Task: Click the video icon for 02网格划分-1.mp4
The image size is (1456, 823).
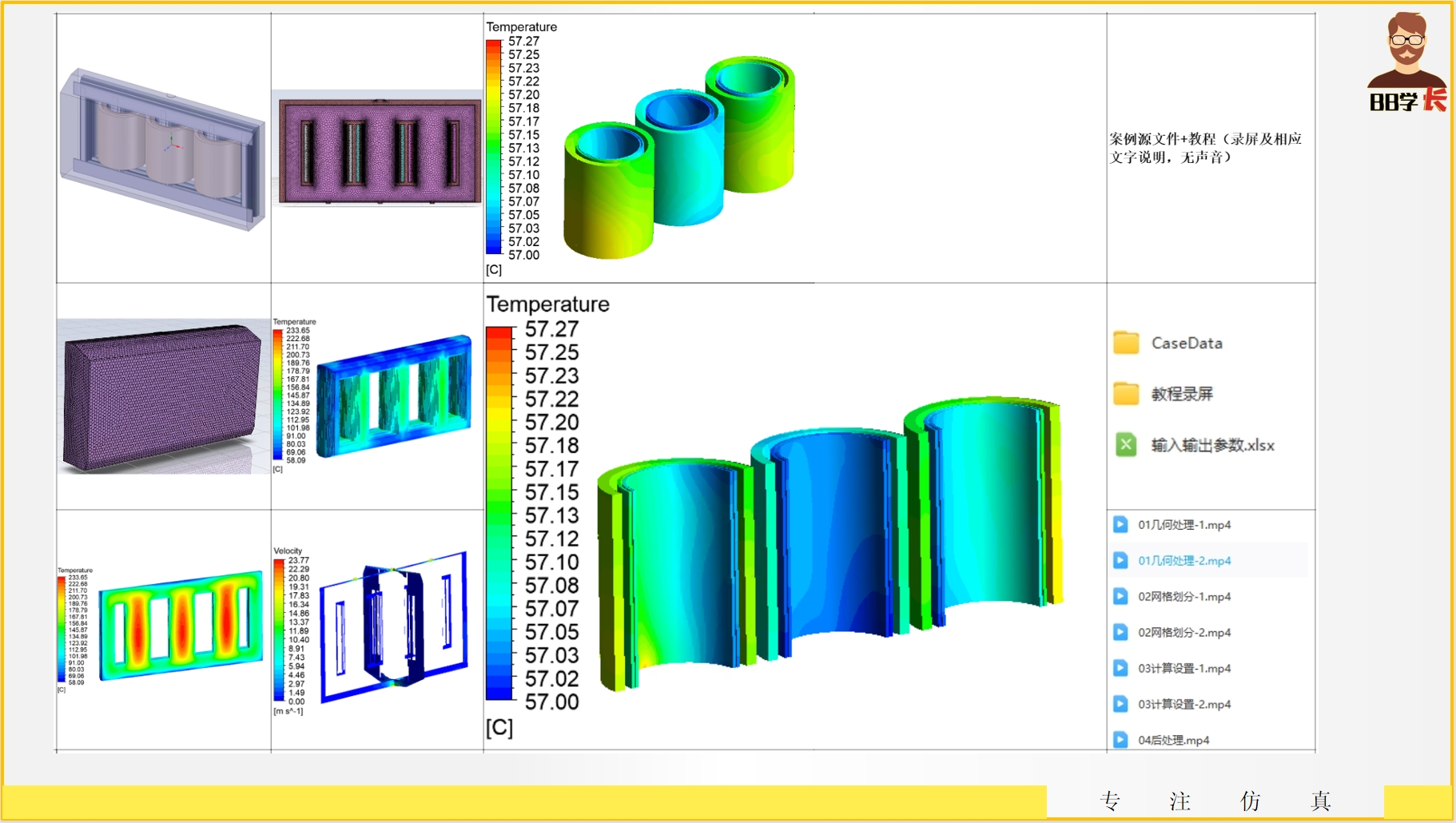Action: (x=1120, y=596)
